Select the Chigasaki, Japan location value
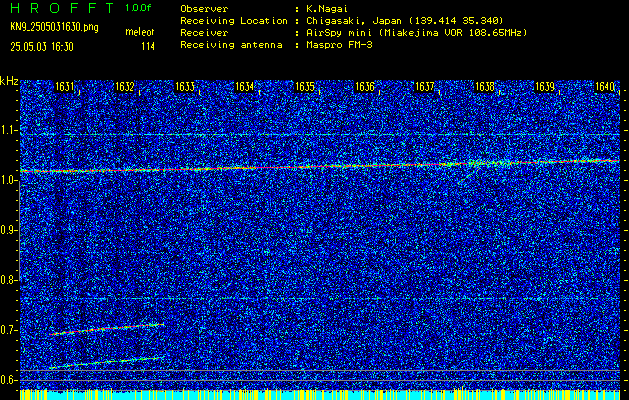 404,20
